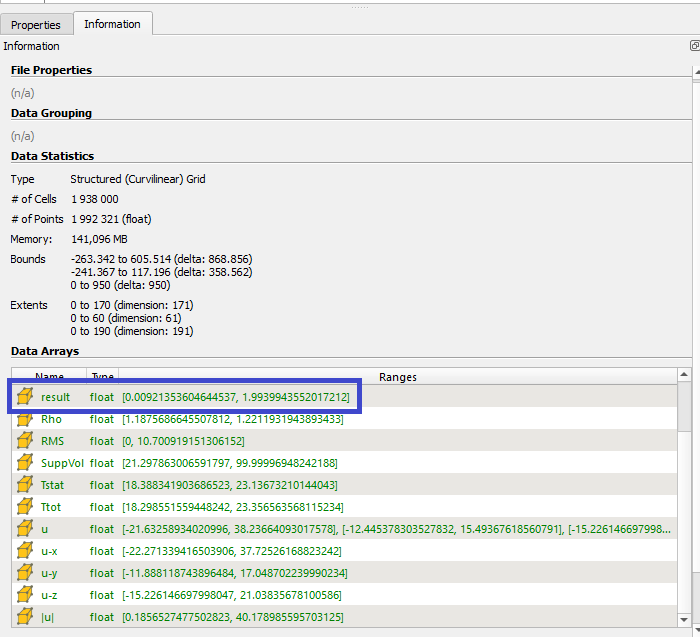Select the Ttot array name
Viewport: 700px width, 637px height.
point(51,507)
